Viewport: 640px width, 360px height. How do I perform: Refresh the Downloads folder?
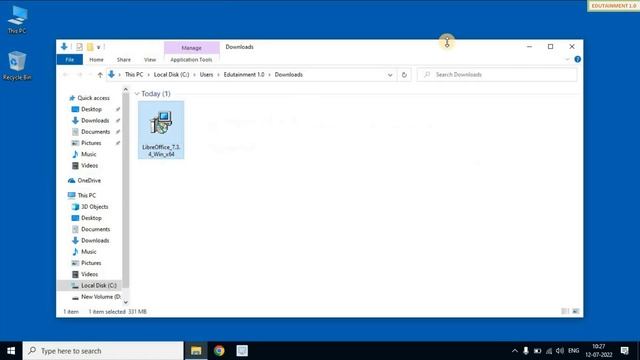pyautogui.click(x=404, y=75)
